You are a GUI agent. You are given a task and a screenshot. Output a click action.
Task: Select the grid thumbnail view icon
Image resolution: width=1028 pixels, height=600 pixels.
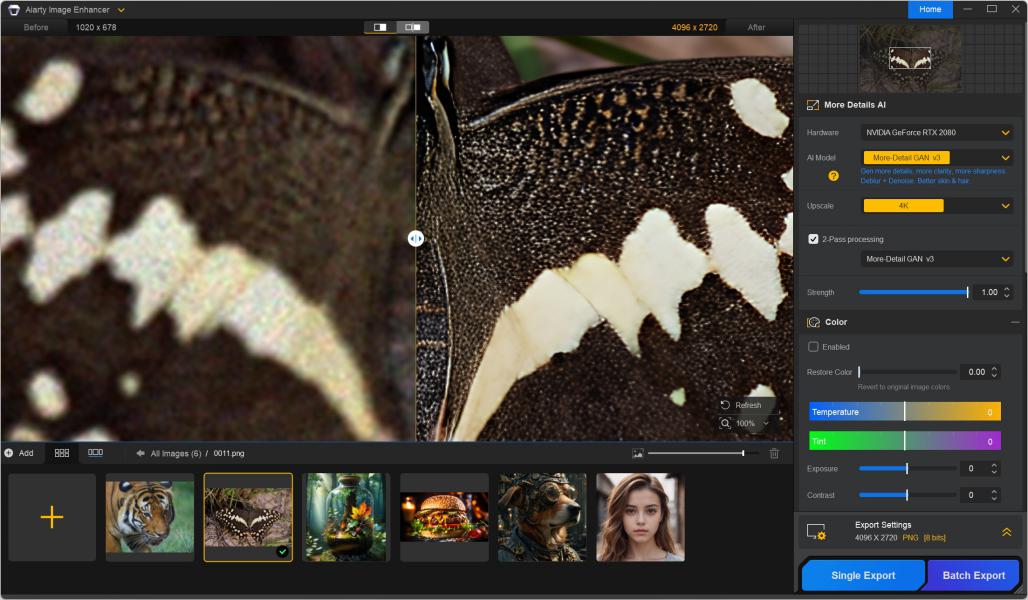(x=62, y=453)
